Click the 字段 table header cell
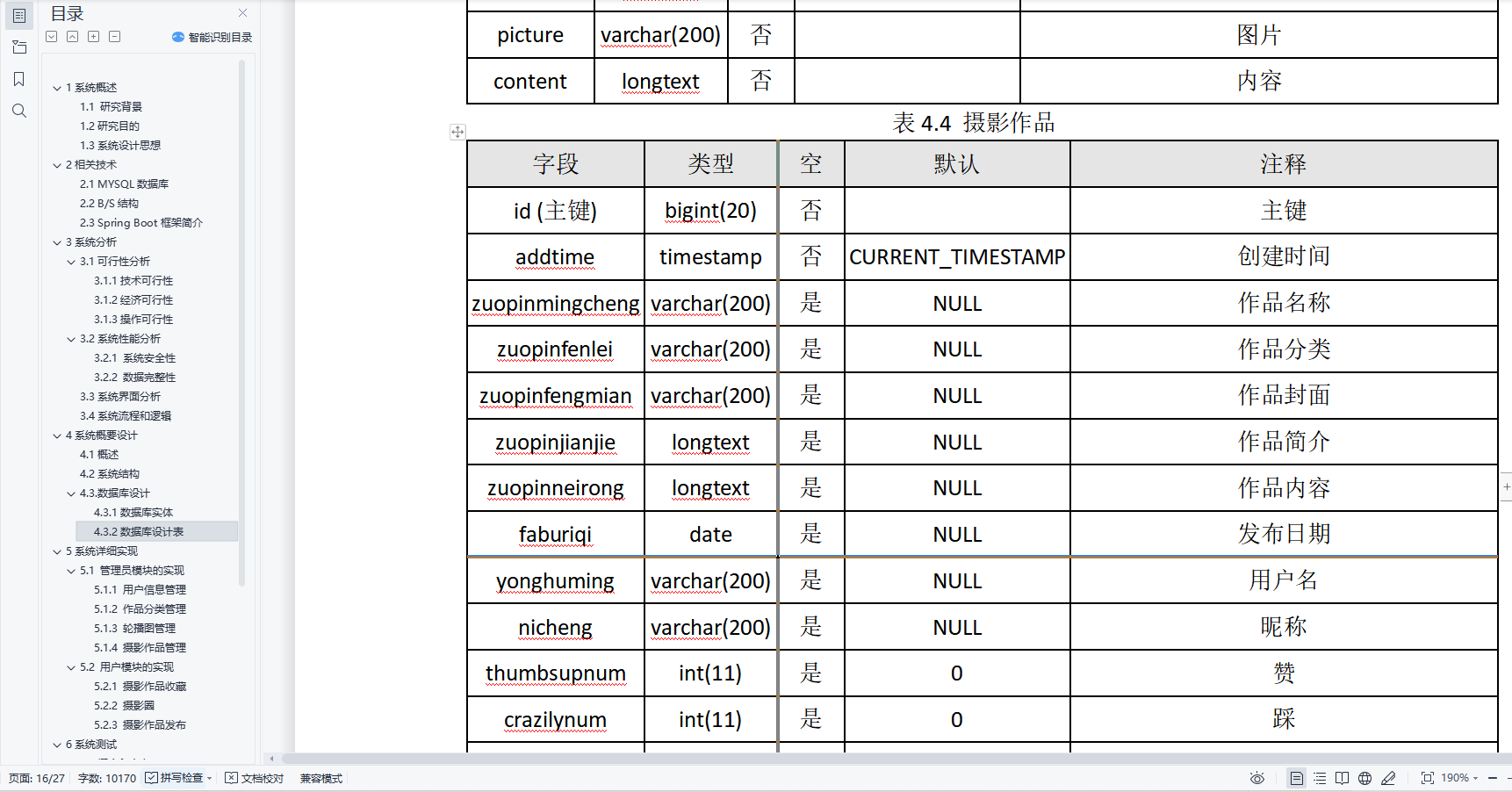Image resolution: width=1512 pixels, height=792 pixels. pyautogui.click(x=556, y=164)
